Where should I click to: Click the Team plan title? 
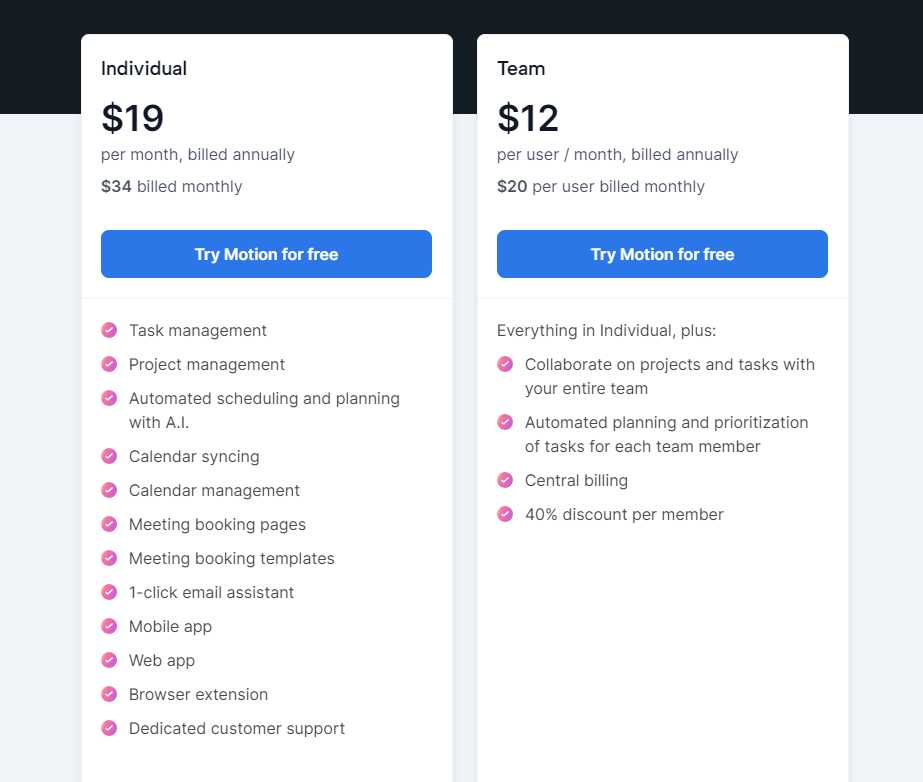(521, 68)
